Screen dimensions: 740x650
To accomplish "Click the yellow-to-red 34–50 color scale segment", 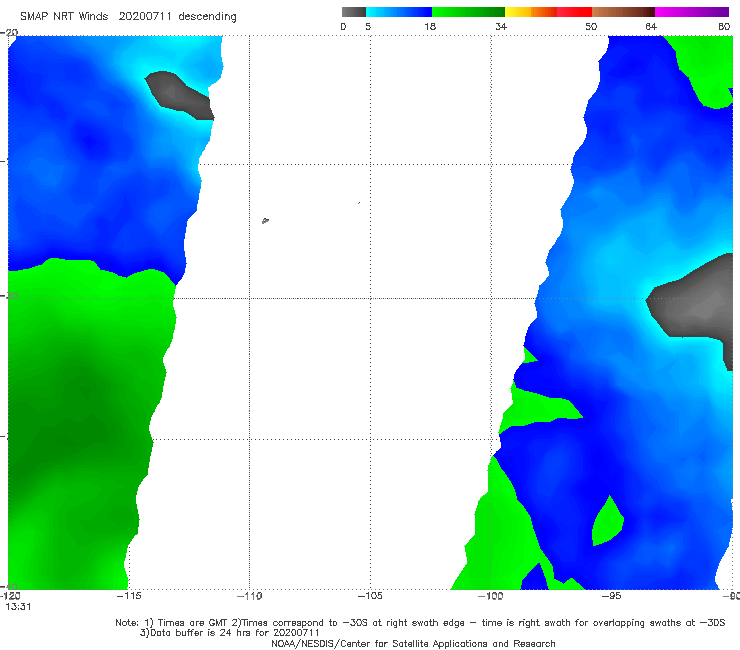I will pyautogui.click(x=548, y=12).
